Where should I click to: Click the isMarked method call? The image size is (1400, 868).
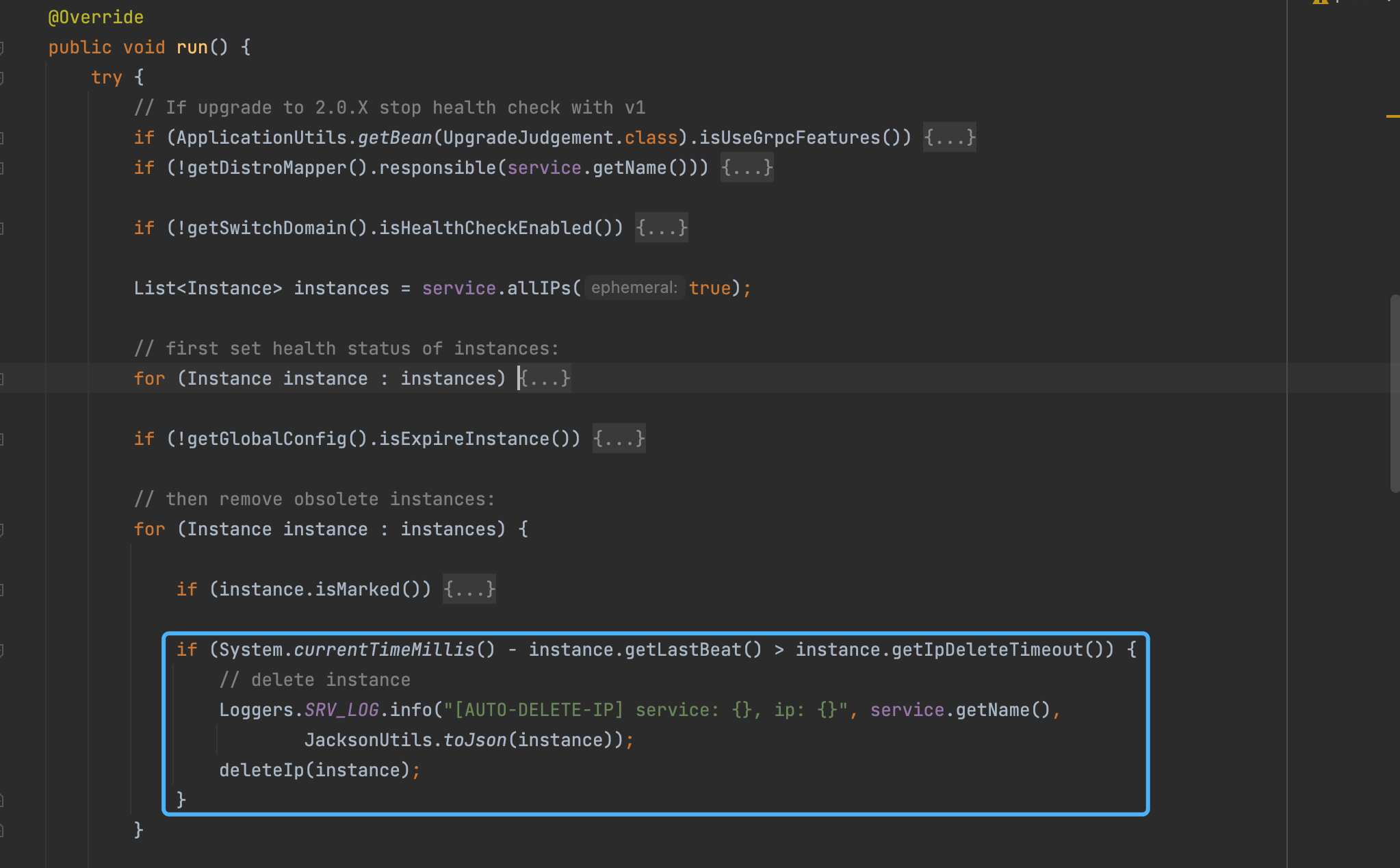coord(357,589)
